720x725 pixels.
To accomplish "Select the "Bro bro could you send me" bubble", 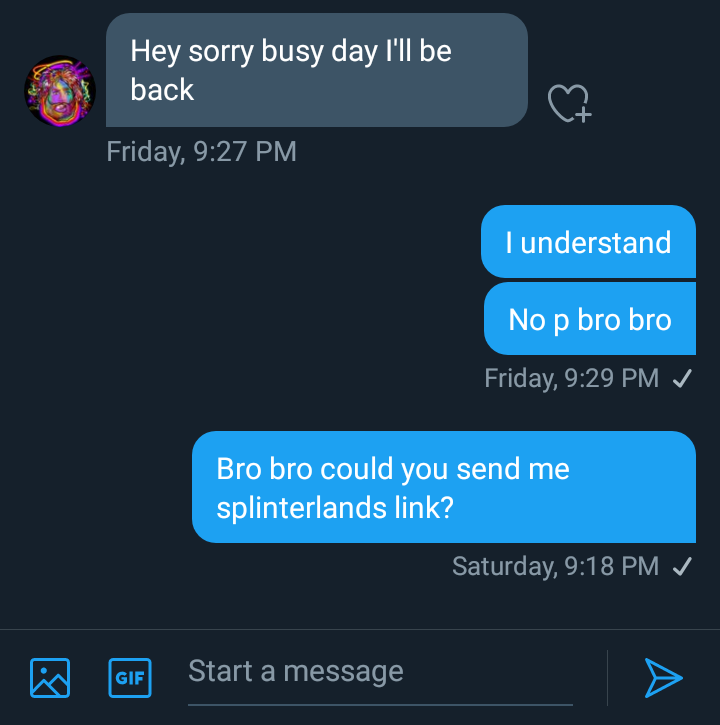I will [443, 487].
